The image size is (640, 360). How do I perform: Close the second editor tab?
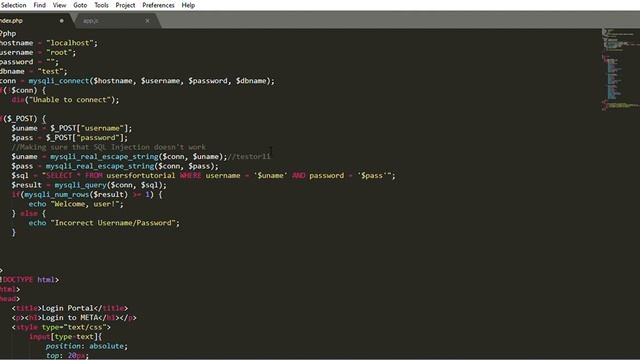point(147,20)
